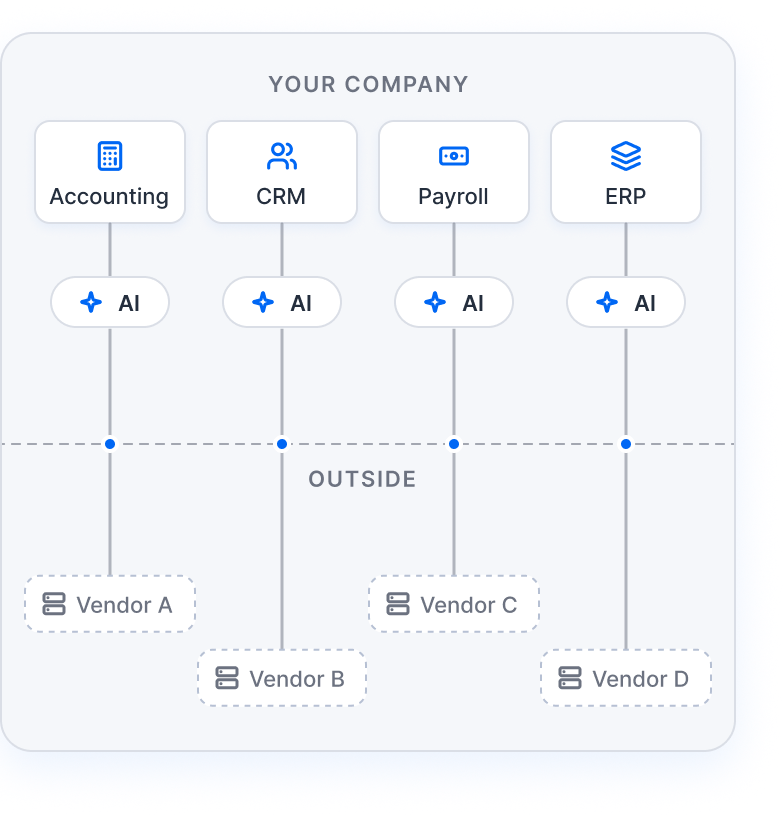Viewport: 784px width, 816px height.
Task: Click the AI label below CRM
Action: click(301, 303)
